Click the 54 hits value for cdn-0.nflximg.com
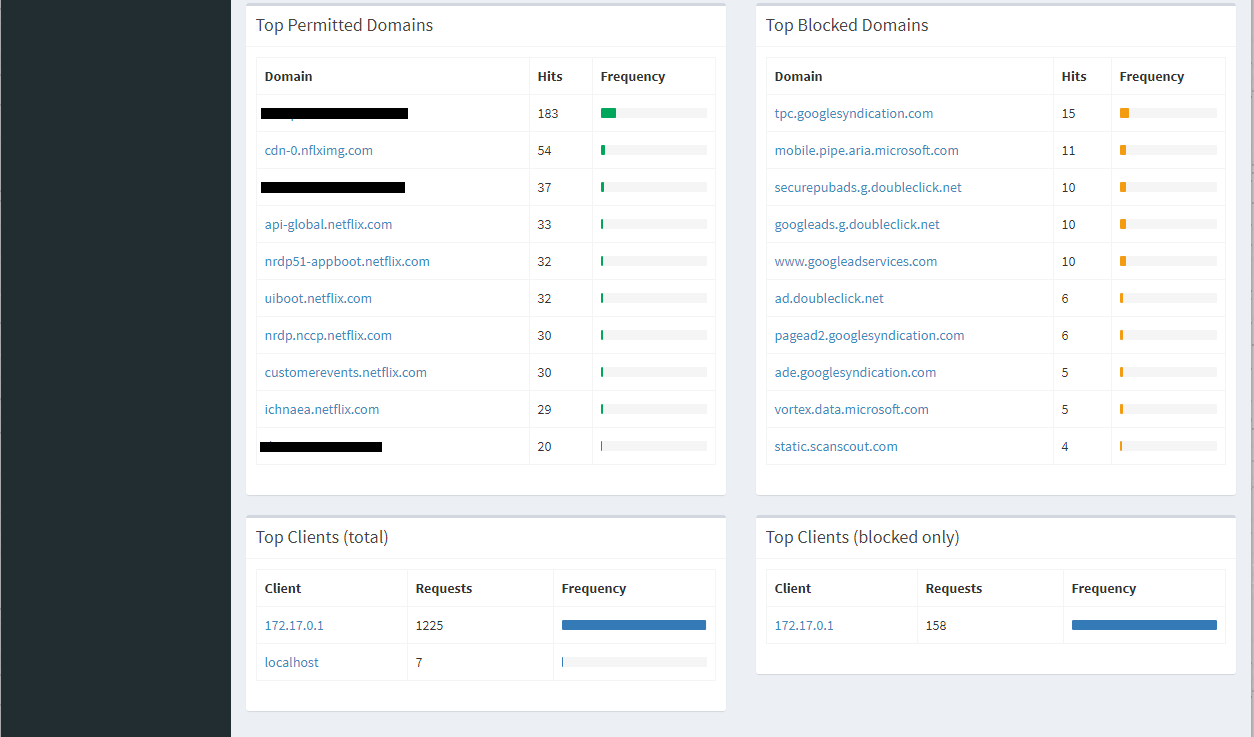The height and width of the screenshot is (737, 1254). [x=544, y=150]
